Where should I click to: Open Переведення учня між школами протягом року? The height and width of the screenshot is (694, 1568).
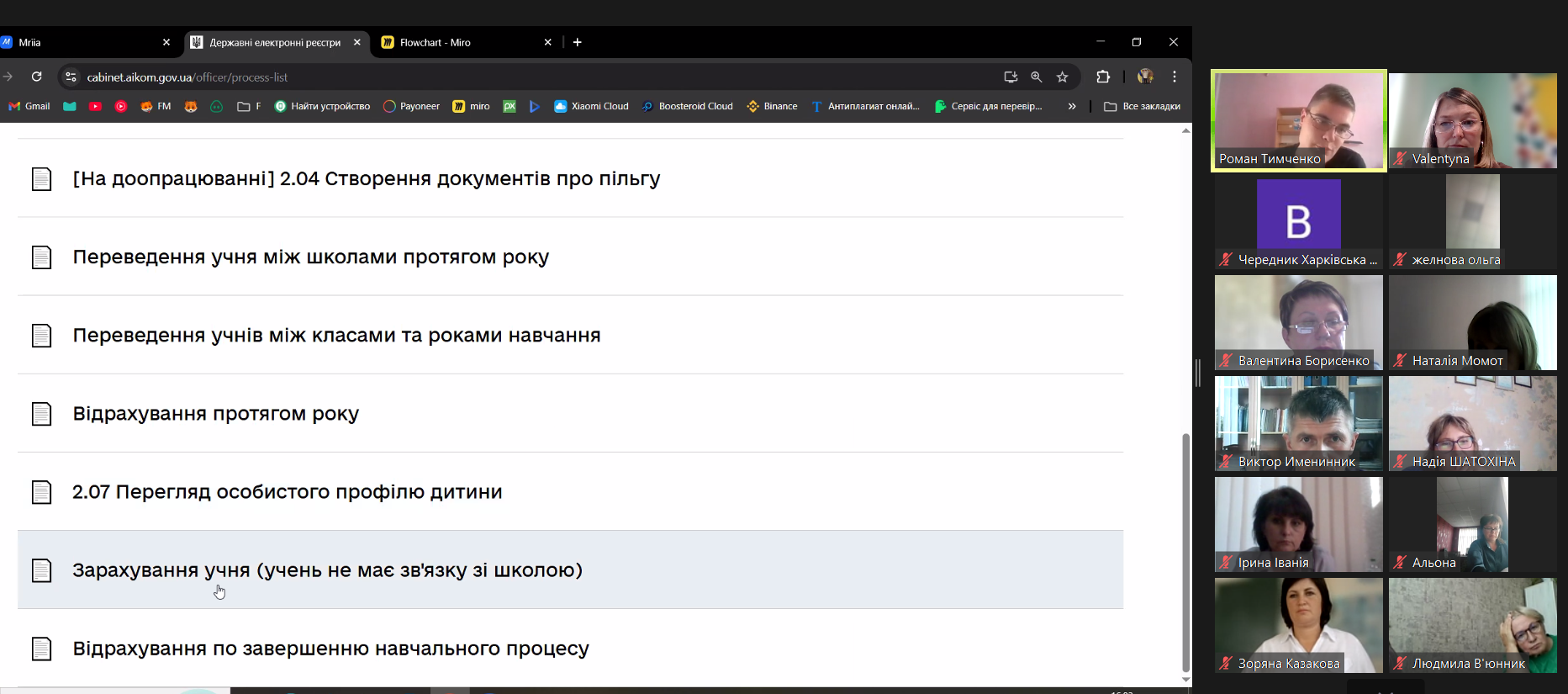pyautogui.click(x=310, y=257)
